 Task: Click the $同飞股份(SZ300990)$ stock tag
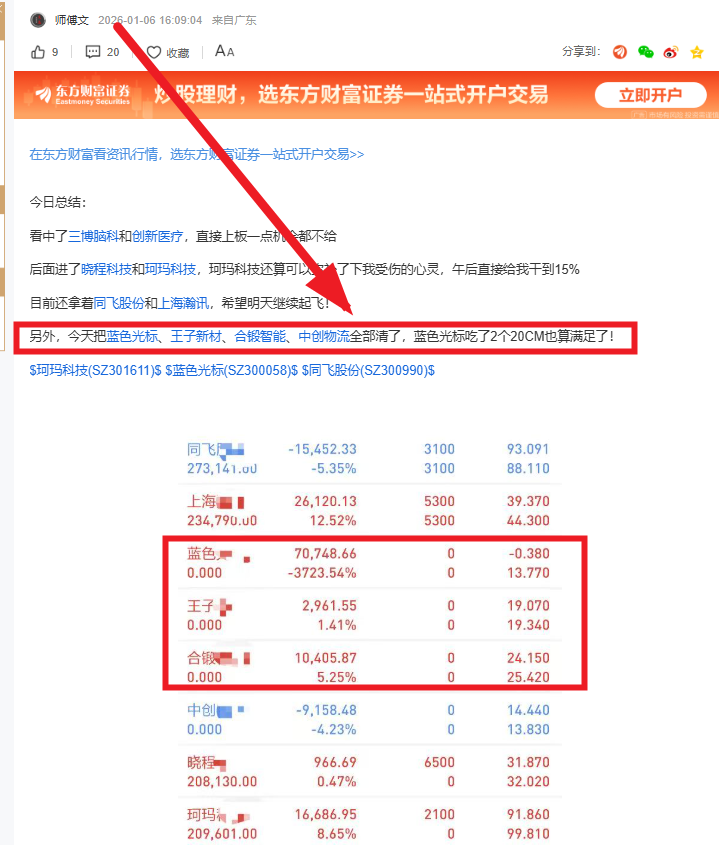pyautogui.click(x=368, y=371)
